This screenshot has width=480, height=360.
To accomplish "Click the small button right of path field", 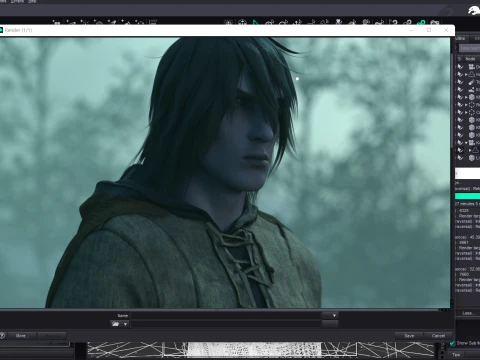I will (330, 324).
